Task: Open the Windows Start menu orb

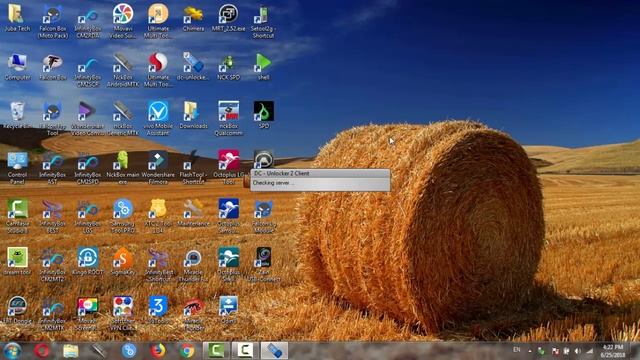Action: 12,351
